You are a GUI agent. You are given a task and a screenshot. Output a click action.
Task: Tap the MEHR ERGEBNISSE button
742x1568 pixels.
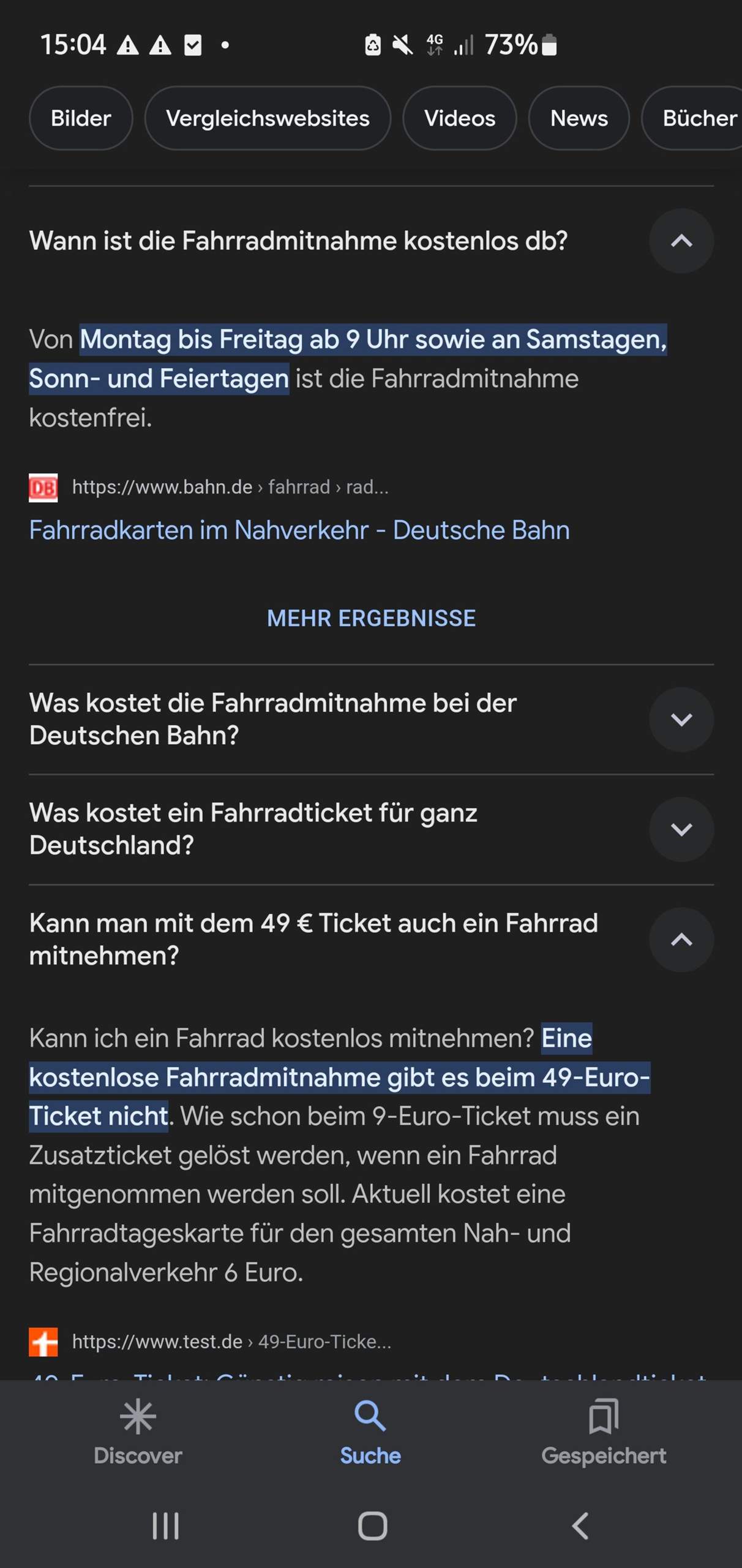coord(371,619)
